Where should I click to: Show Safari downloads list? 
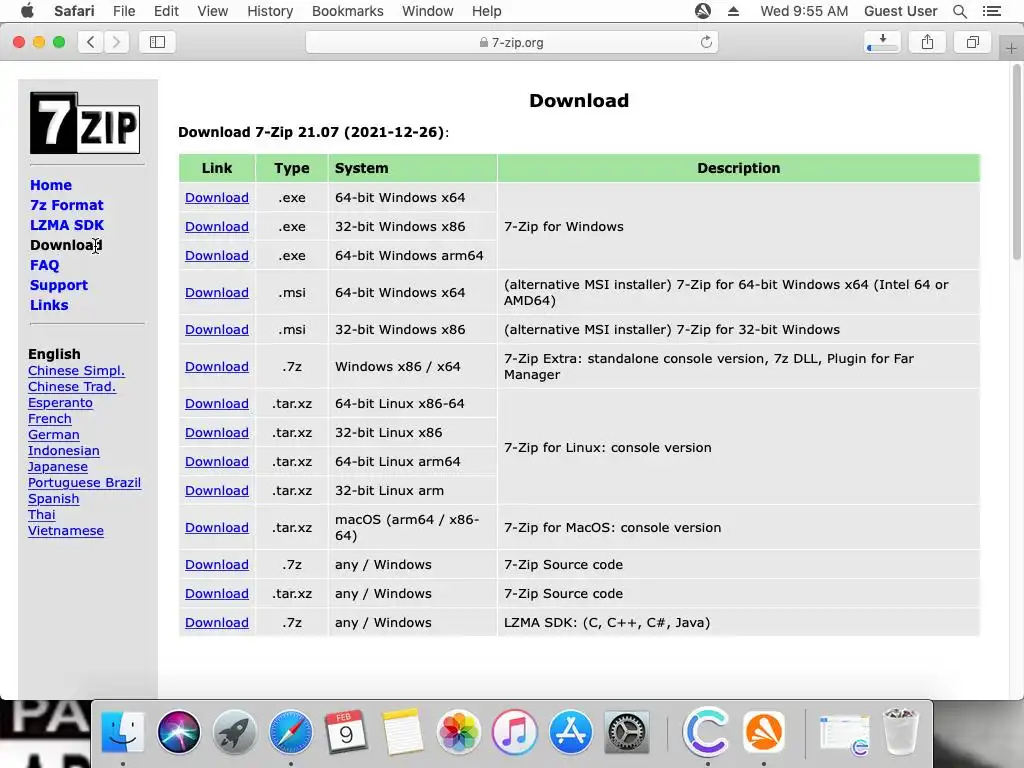click(882, 42)
